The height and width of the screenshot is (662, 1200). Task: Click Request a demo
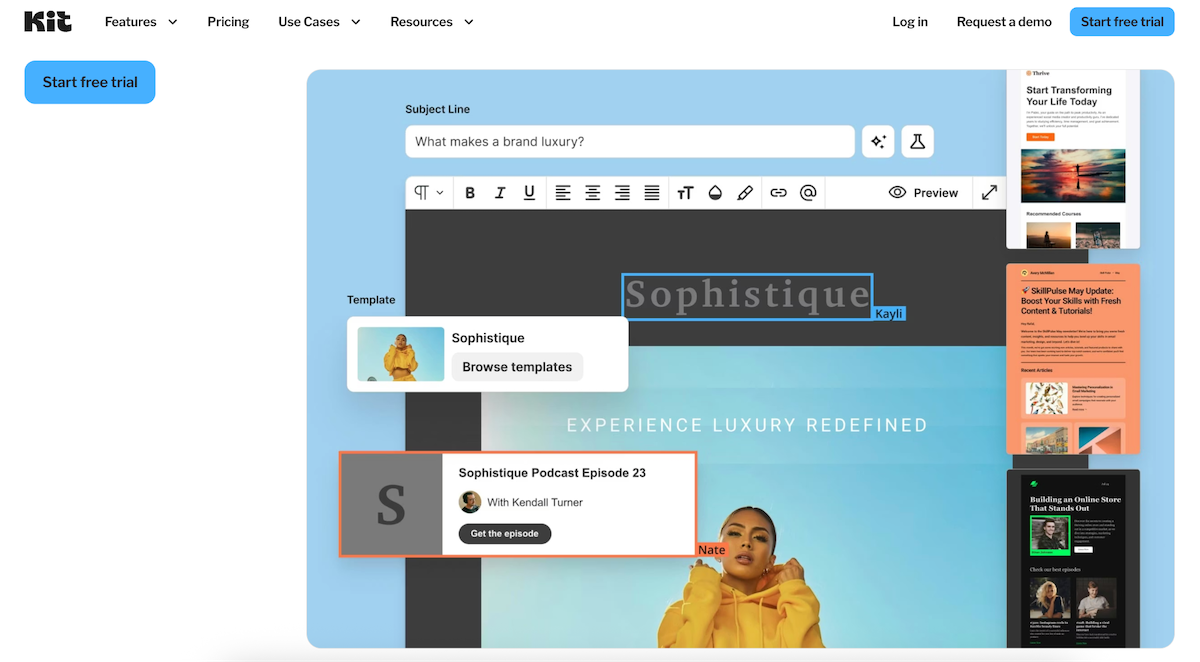[1004, 22]
